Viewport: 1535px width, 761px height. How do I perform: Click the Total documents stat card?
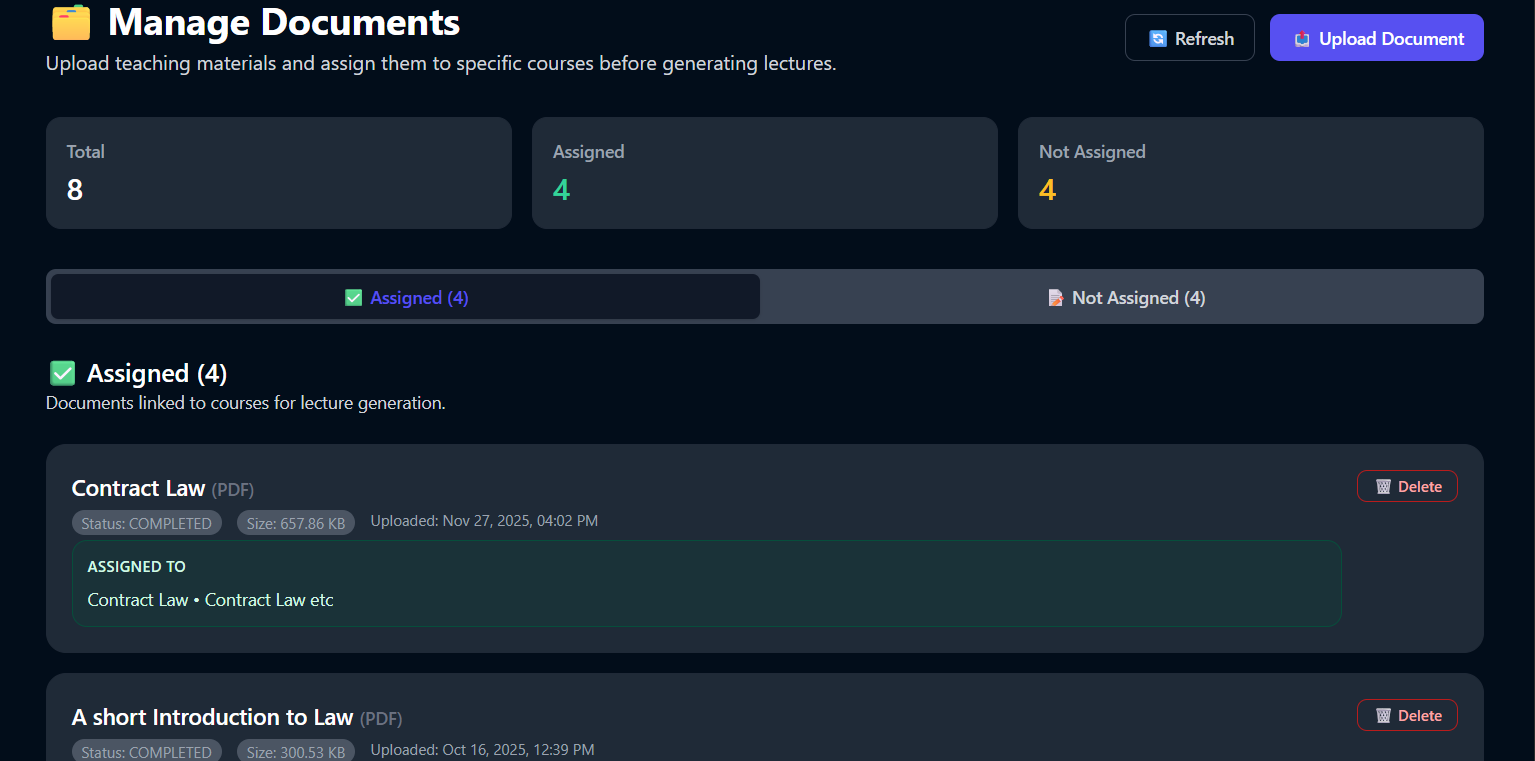pos(278,173)
